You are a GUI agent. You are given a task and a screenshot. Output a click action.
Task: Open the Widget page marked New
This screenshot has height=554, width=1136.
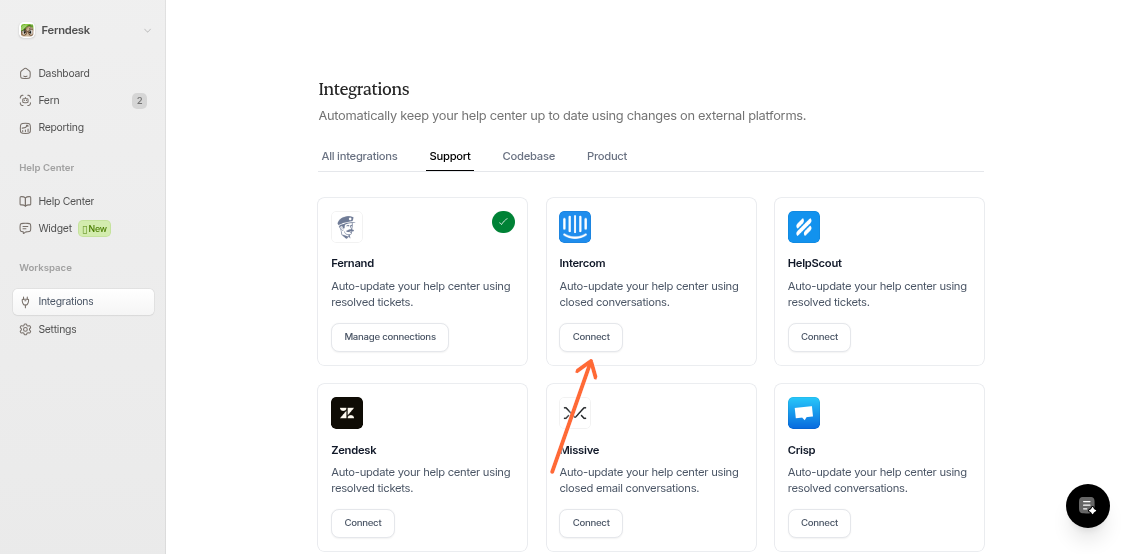[x=56, y=228]
